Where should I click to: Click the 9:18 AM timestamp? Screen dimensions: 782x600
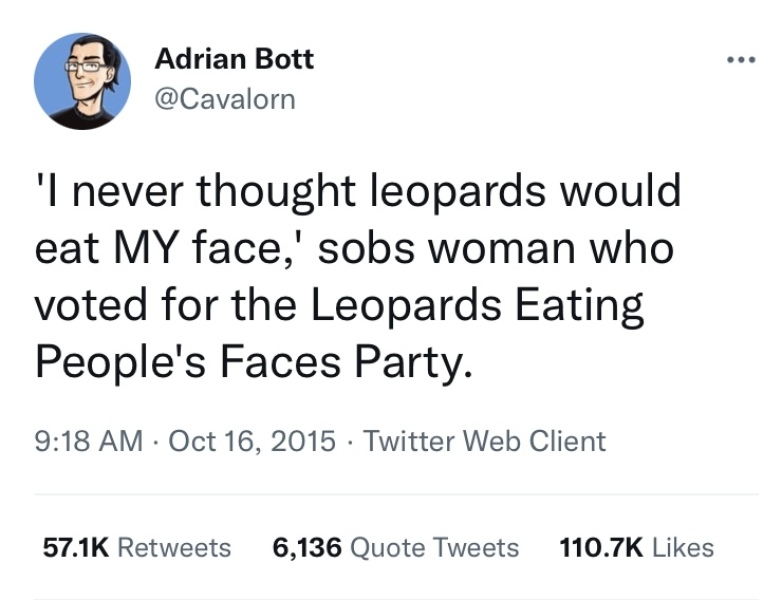[x=89, y=441]
